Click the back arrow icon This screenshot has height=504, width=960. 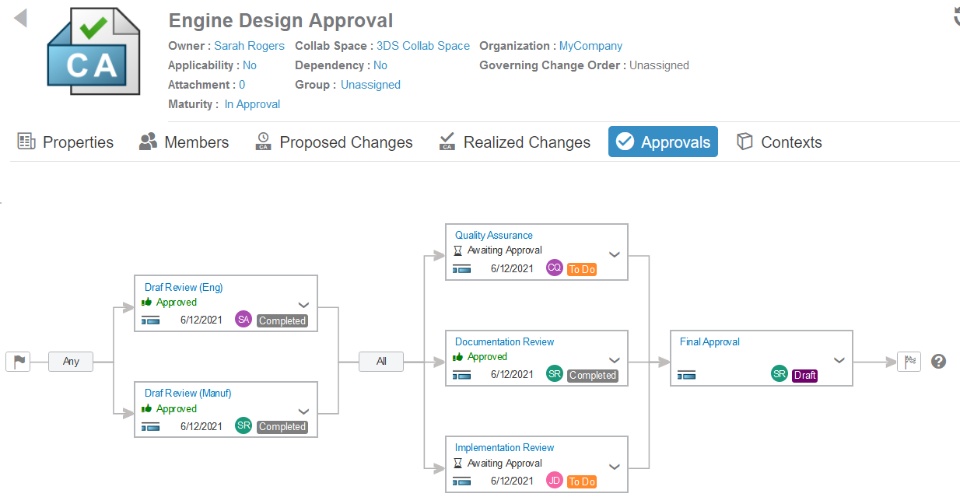21,19
